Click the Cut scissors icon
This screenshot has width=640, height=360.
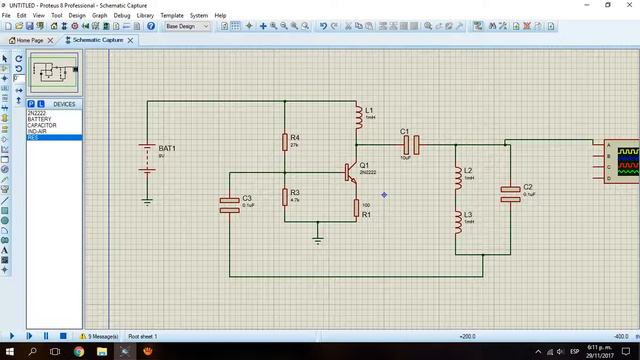(x=348, y=26)
